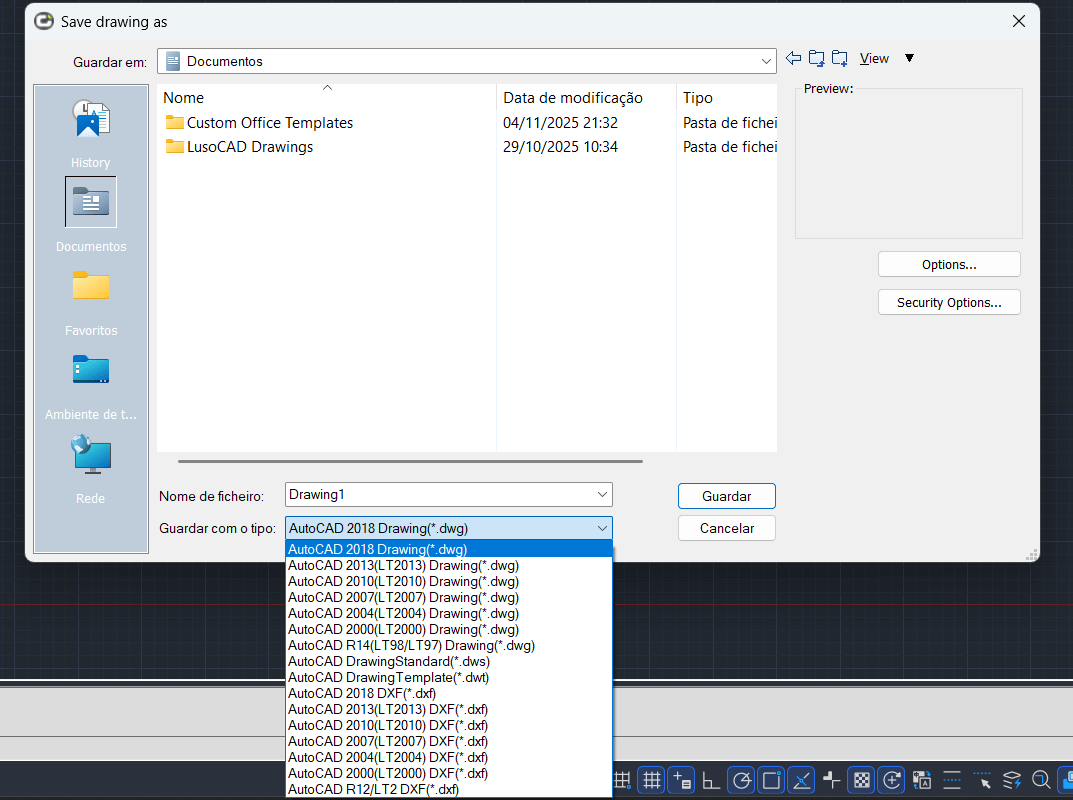The width and height of the screenshot is (1073, 800).
Task: Choose AutoCAD DrawingTemplate(*.dwt) from the list
Action: tap(388, 677)
